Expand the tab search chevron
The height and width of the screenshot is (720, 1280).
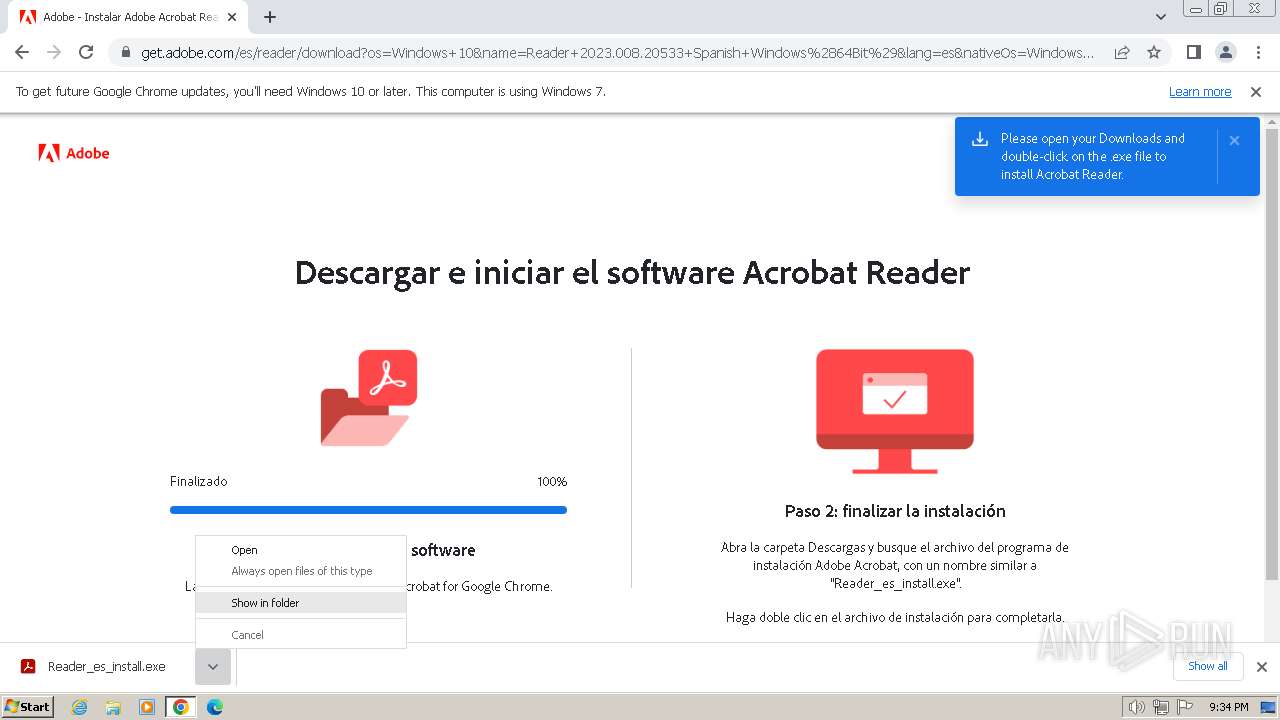(1161, 17)
